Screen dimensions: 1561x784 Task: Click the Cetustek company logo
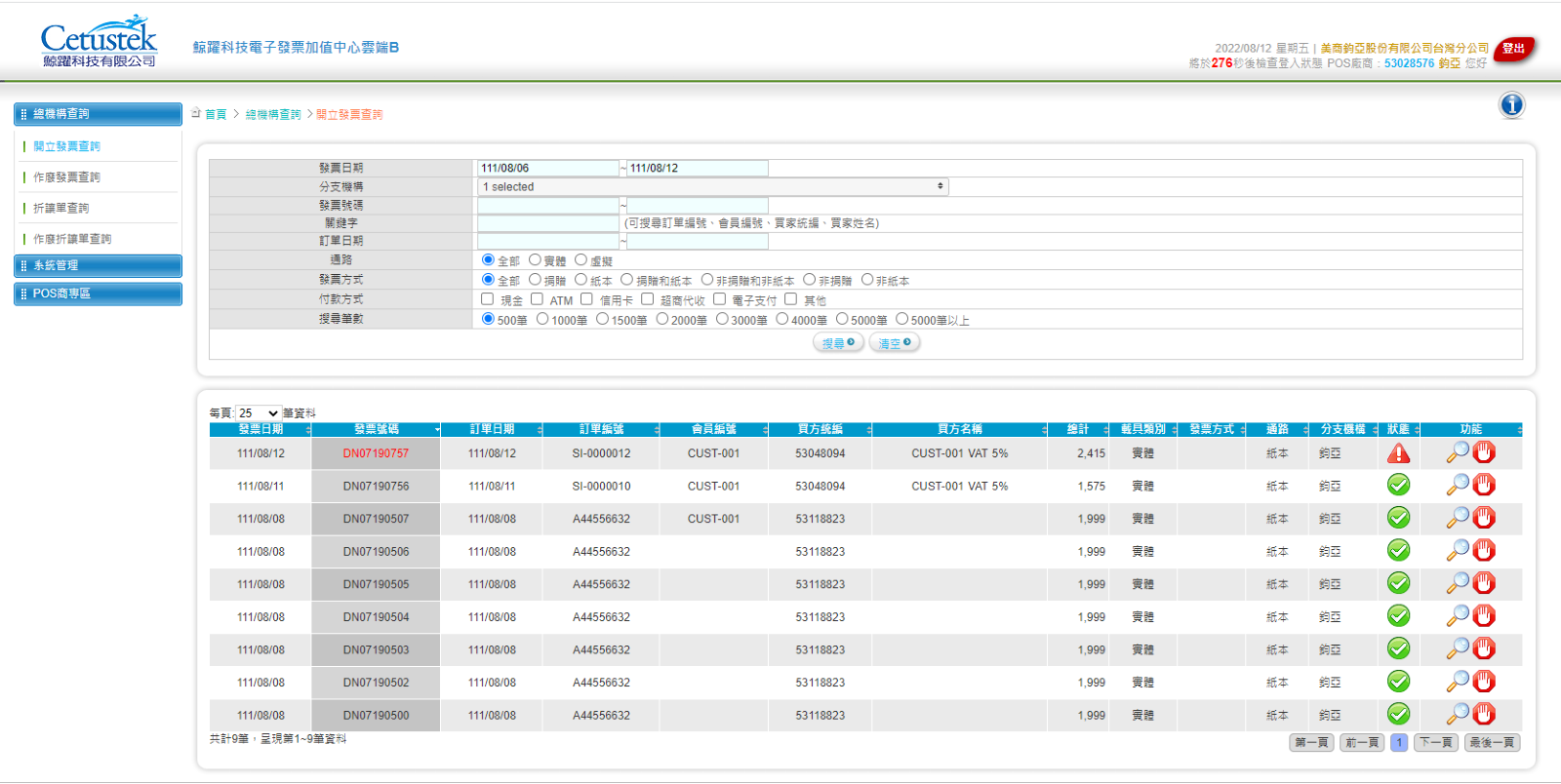pos(99,41)
